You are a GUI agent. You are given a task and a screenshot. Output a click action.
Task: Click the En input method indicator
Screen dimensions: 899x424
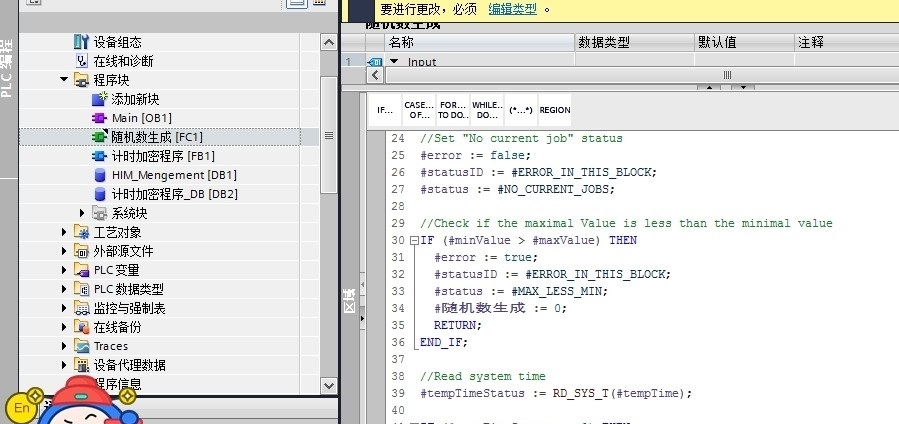coord(22,407)
